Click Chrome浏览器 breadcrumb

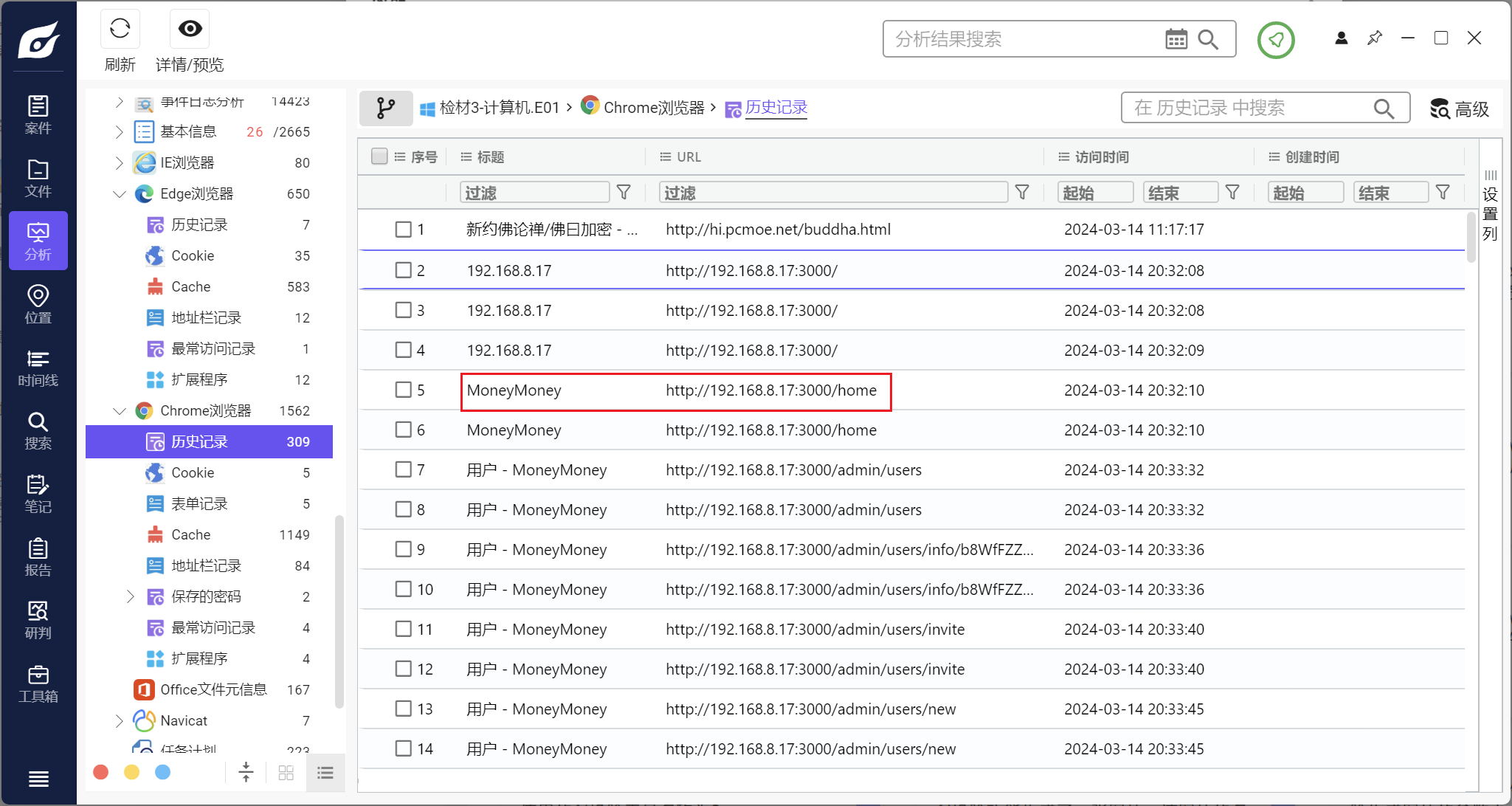point(654,108)
